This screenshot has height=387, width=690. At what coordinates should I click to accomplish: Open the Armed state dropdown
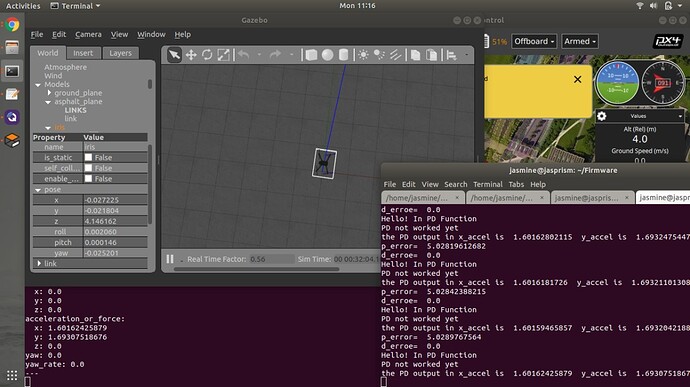(x=580, y=41)
